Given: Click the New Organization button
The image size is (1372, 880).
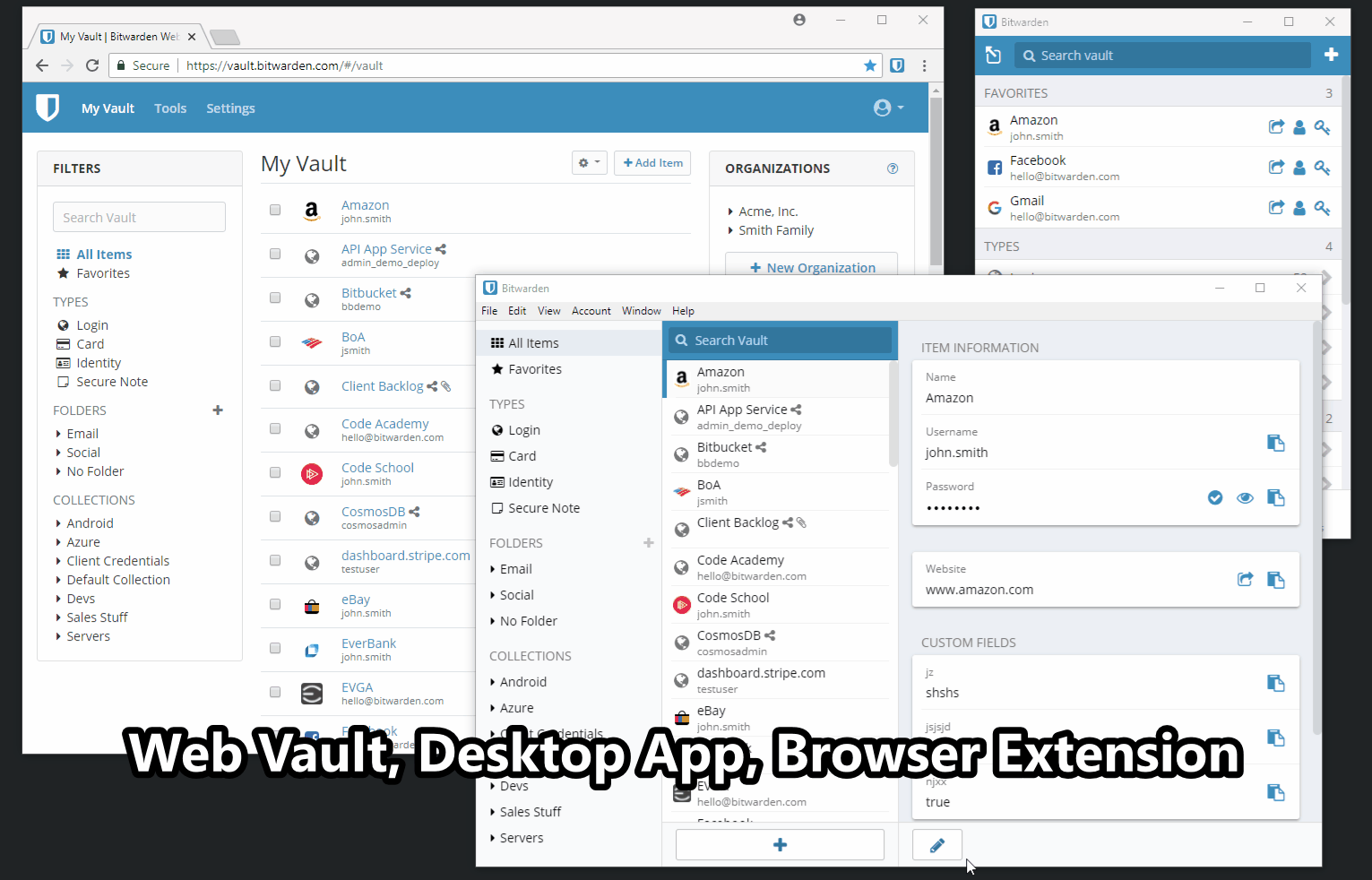Looking at the screenshot, I should point(811,266).
